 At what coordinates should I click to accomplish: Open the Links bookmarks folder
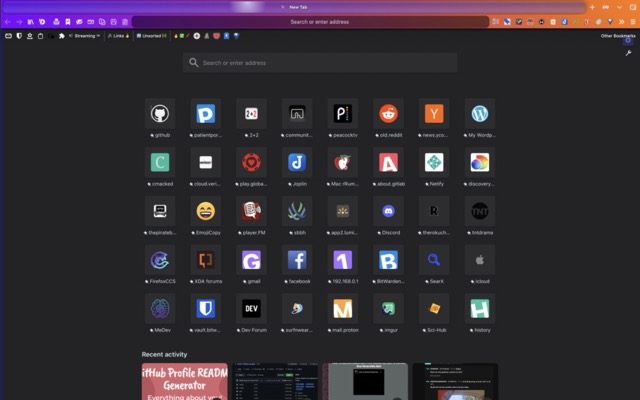click(118, 36)
